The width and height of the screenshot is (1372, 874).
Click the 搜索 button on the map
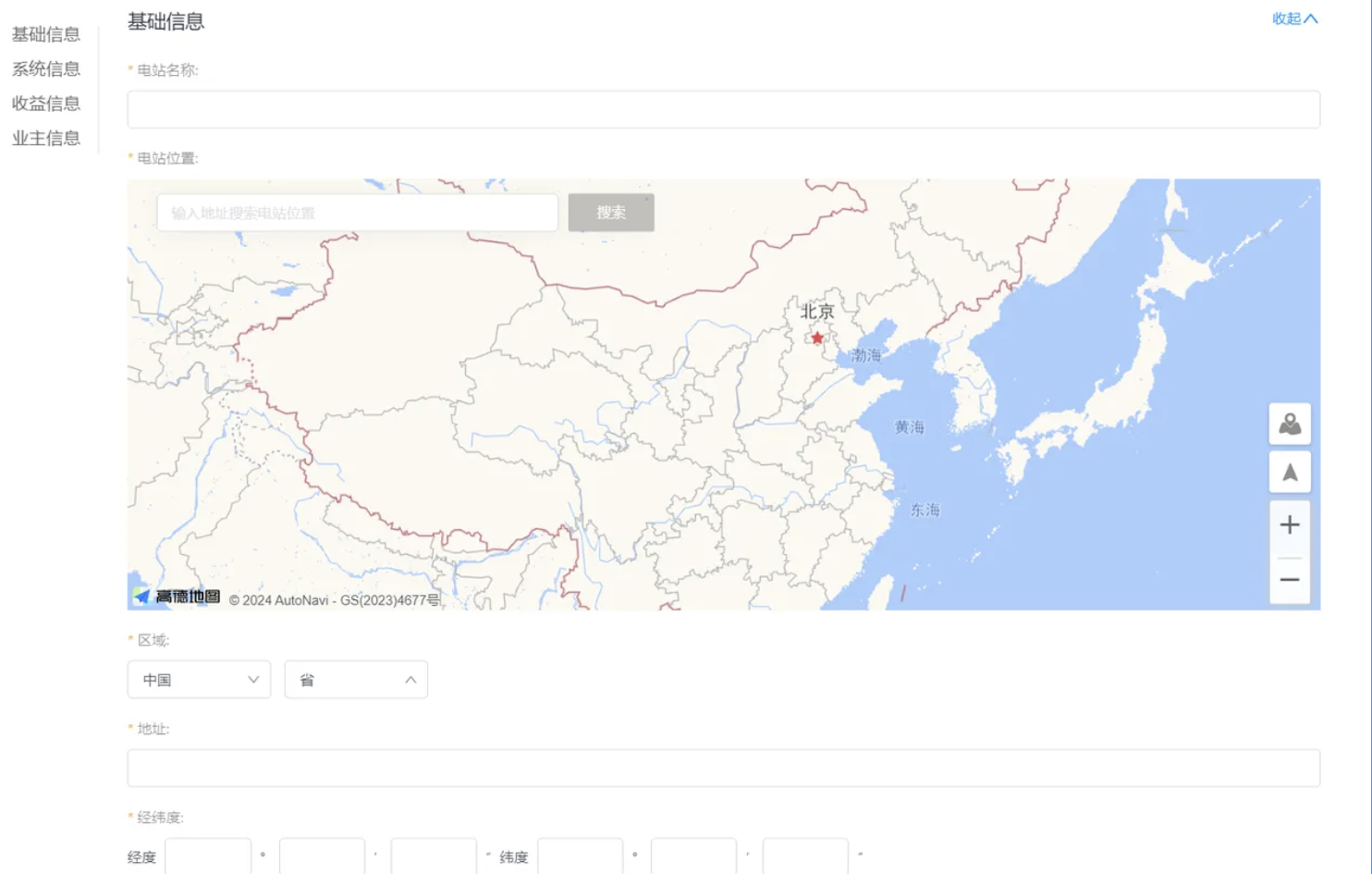point(611,213)
